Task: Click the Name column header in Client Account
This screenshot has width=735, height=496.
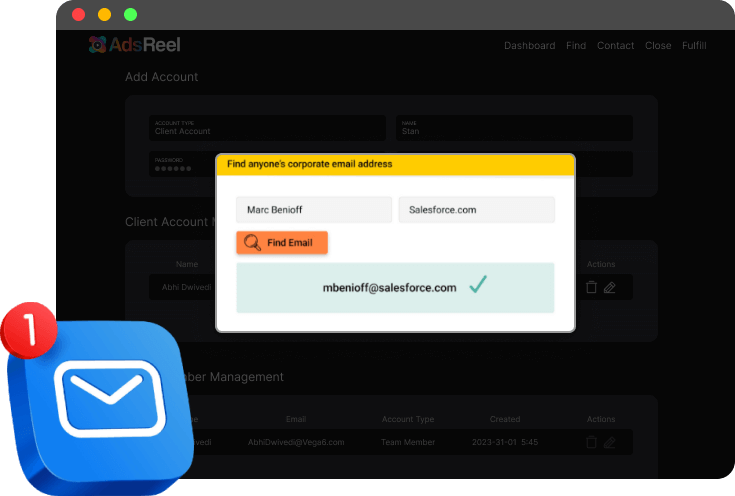Action: (x=187, y=264)
